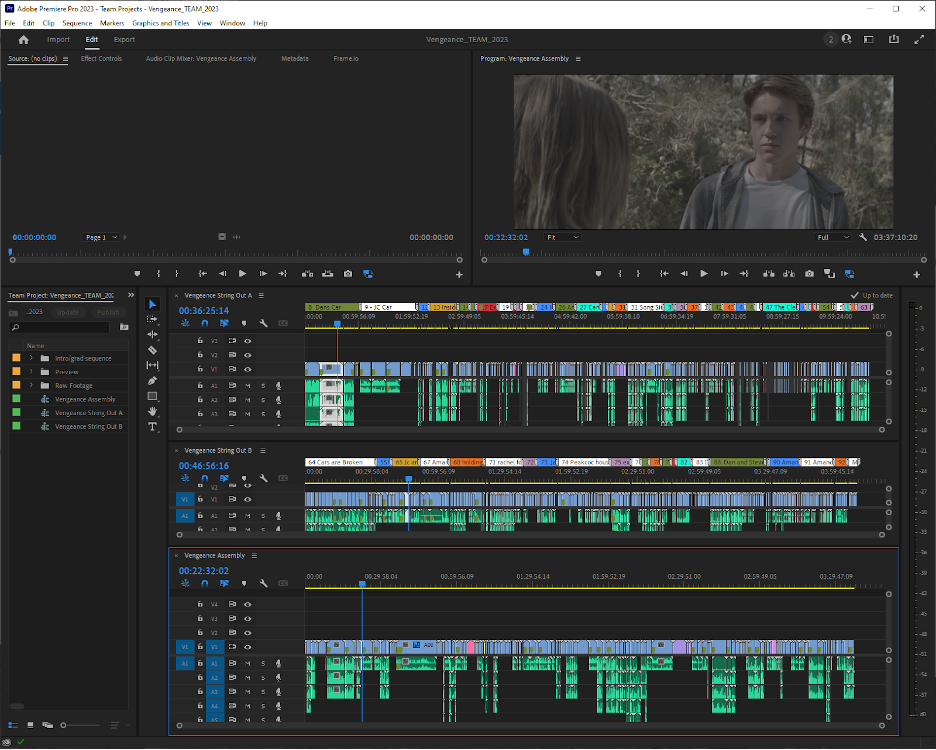Click Vengeance Assembly timecode 00:22:32:02
This screenshot has width=936, height=750.
[204, 571]
